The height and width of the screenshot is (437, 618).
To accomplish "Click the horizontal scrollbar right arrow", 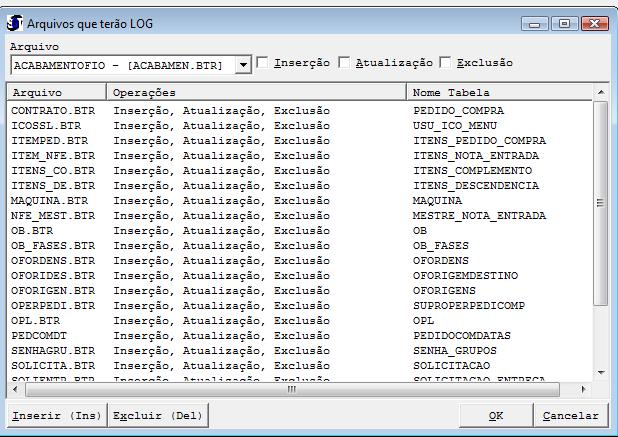I will [584, 389].
